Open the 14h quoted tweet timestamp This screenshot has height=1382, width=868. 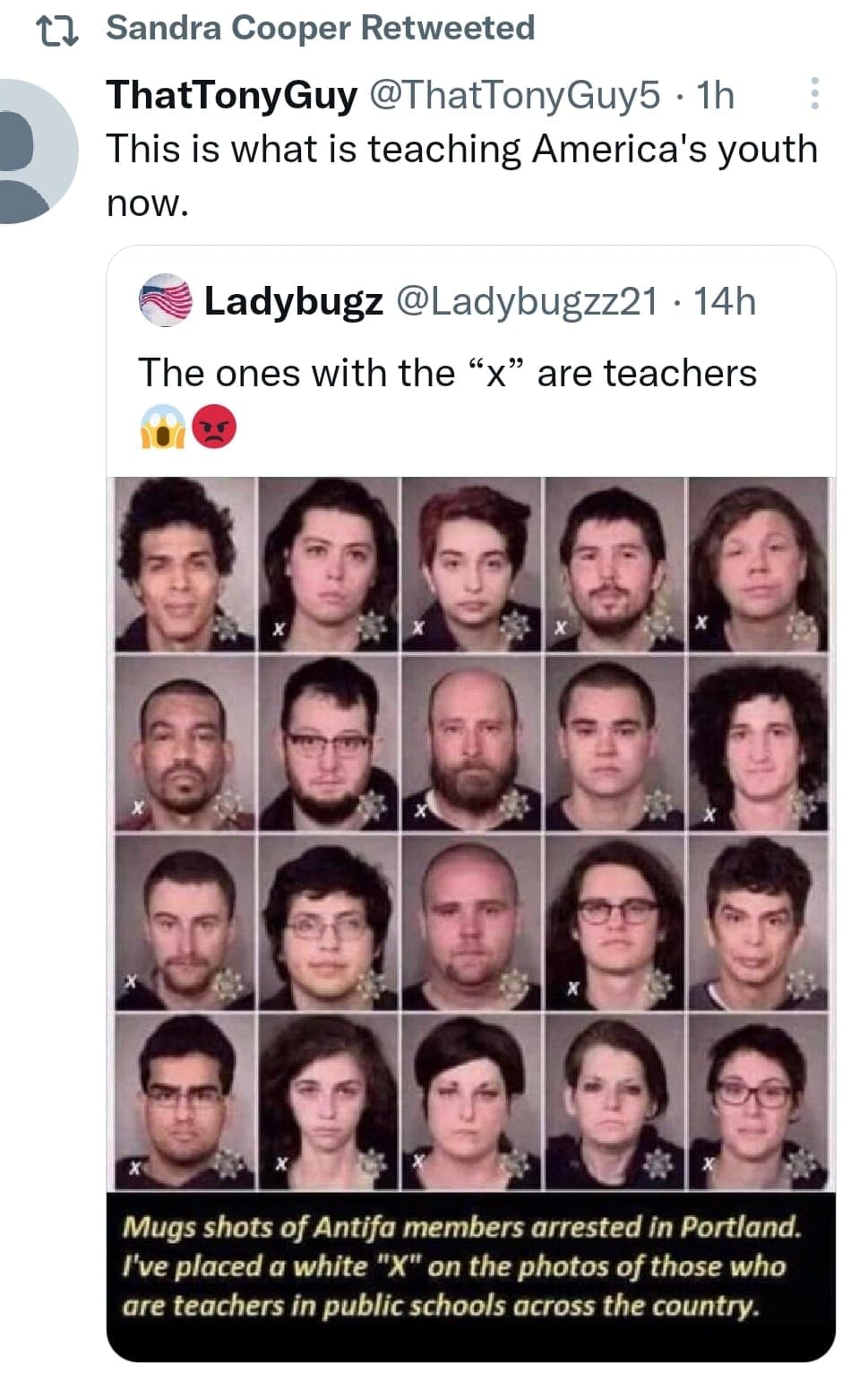(x=725, y=302)
